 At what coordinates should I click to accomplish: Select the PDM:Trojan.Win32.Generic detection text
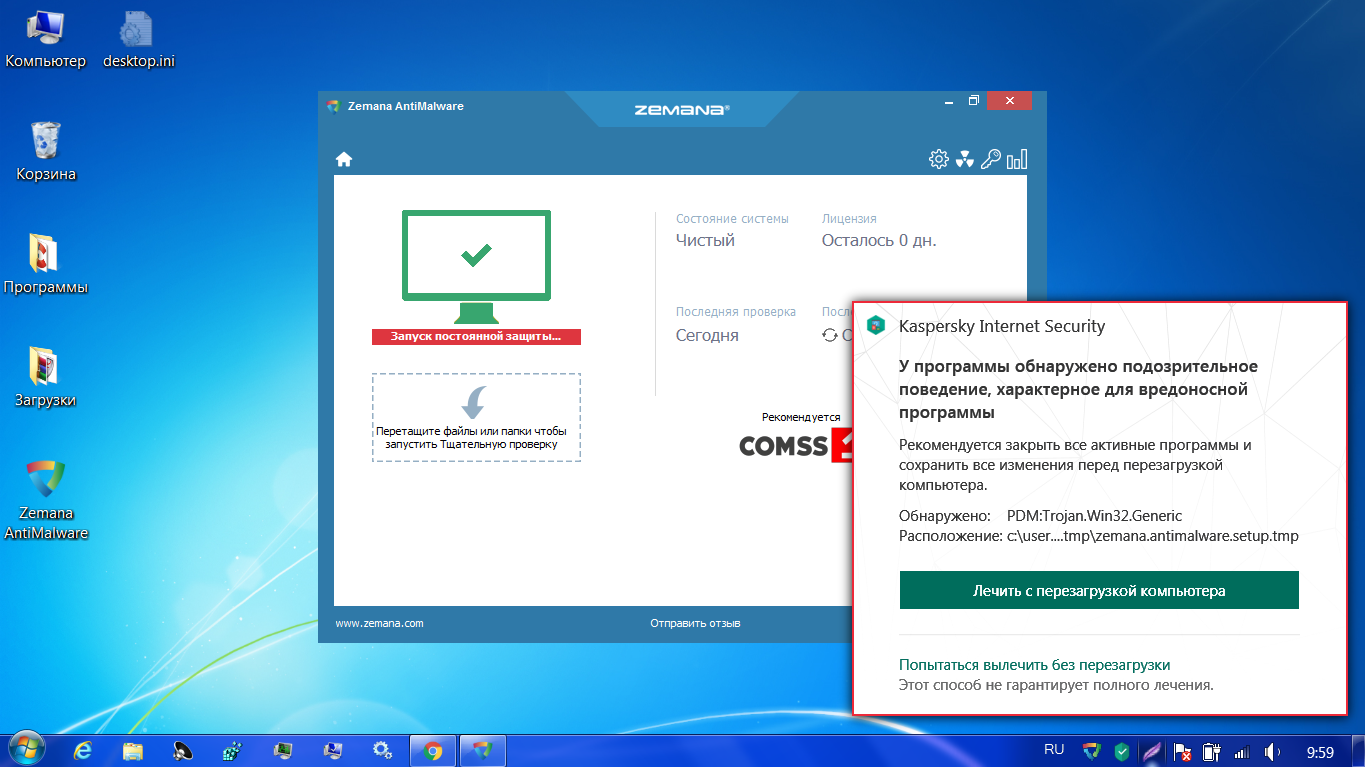(x=1094, y=516)
